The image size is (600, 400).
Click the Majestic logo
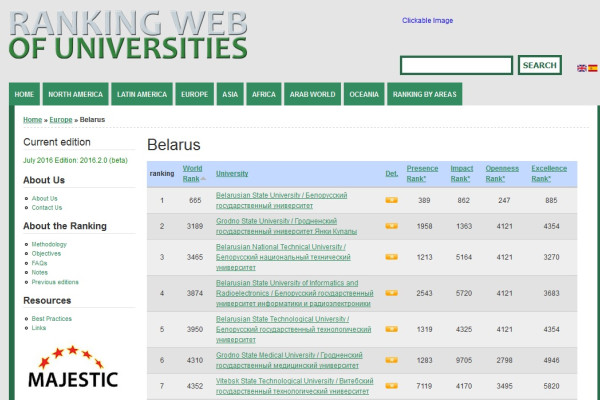[x=73, y=367]
